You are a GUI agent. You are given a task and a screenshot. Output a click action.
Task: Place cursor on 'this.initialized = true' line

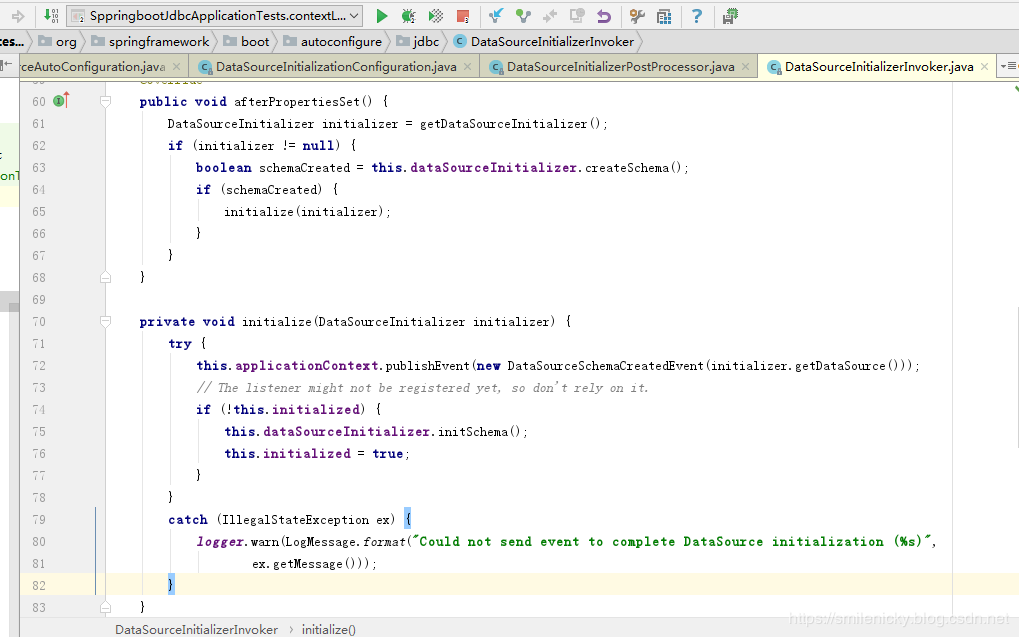pyautogui.click(x=317, y=454)
